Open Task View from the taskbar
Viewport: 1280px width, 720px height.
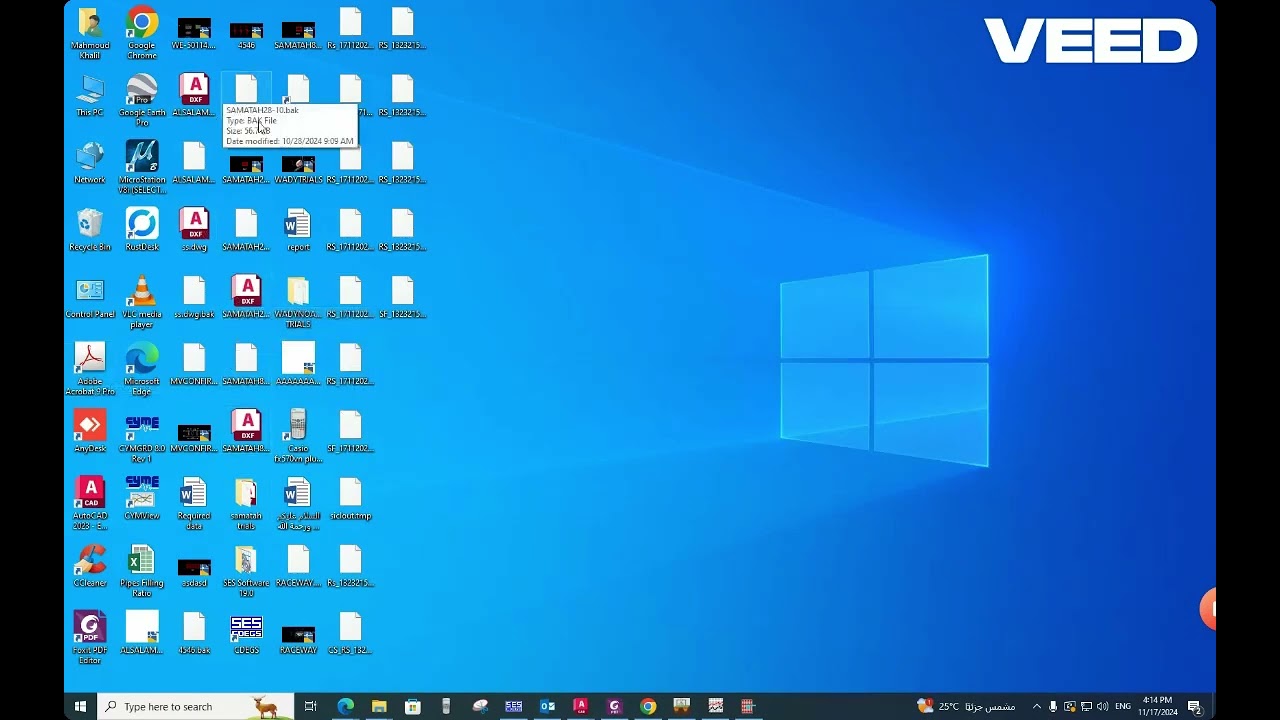click(311, 707)
